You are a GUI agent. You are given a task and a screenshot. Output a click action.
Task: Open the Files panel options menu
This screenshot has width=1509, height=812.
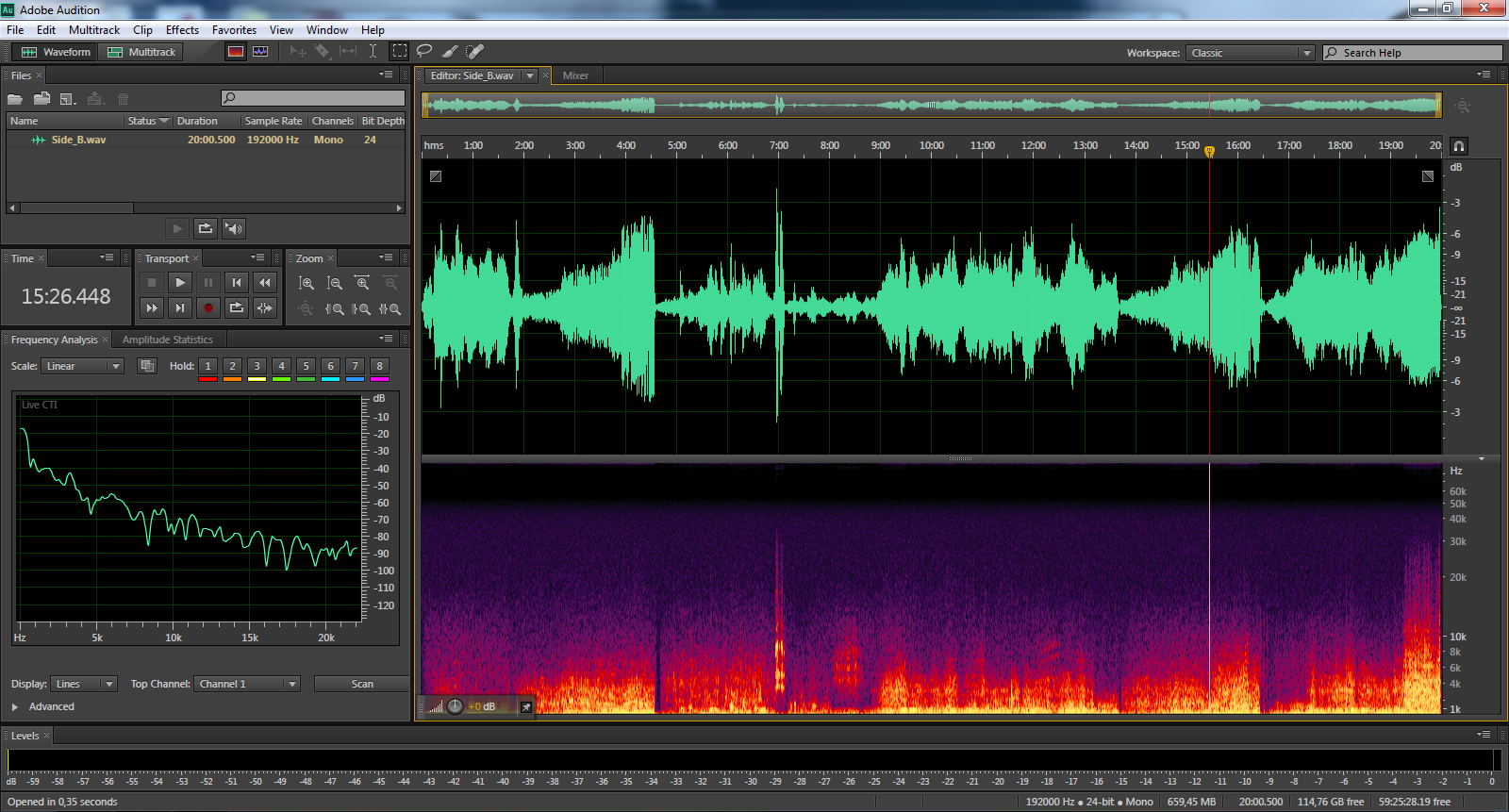(x=386, y=75)
